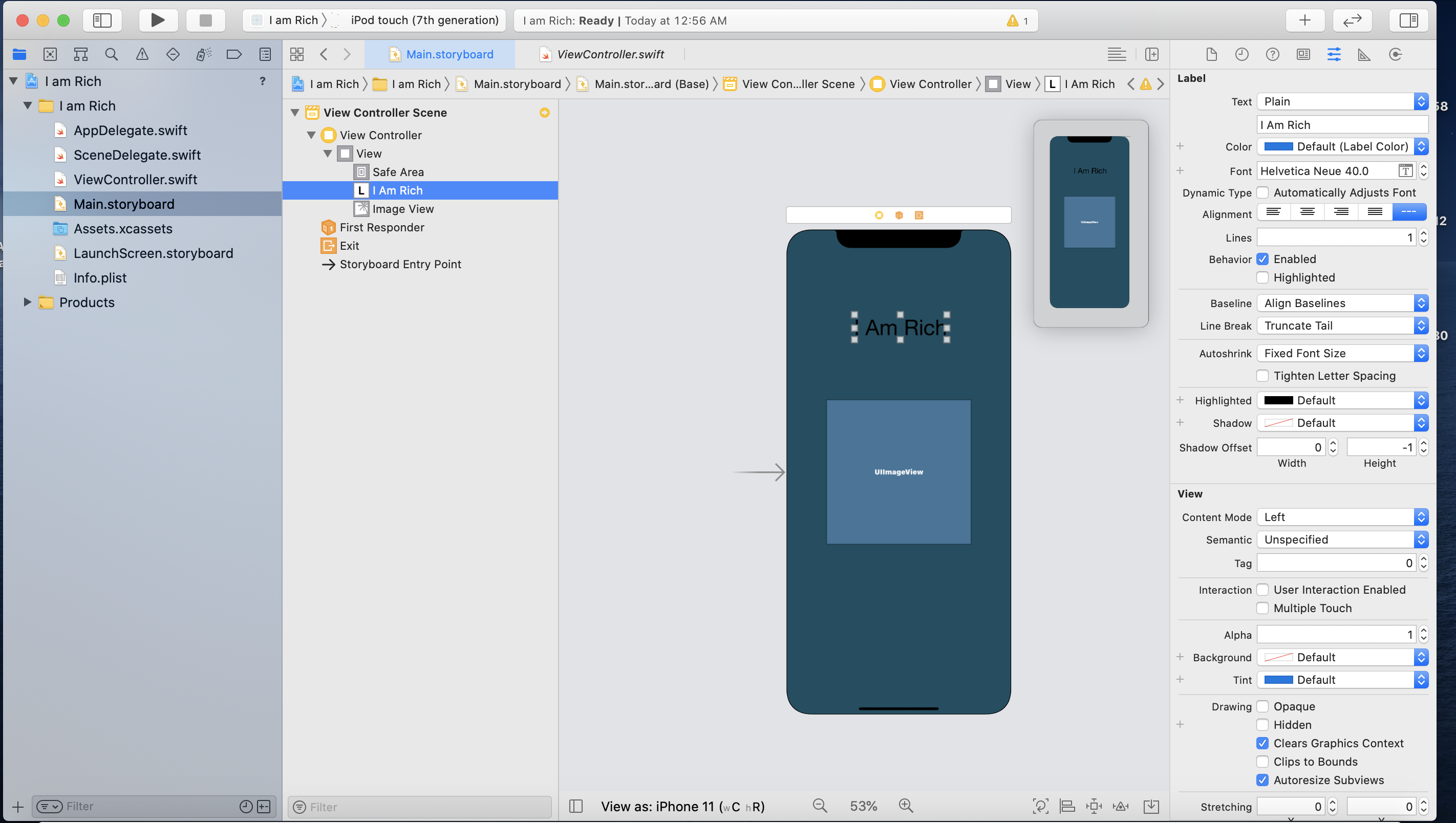Screen dimensions: 1456x823
Task: Click the Zoom In magnifier on canvas
Action: point(906,806)
